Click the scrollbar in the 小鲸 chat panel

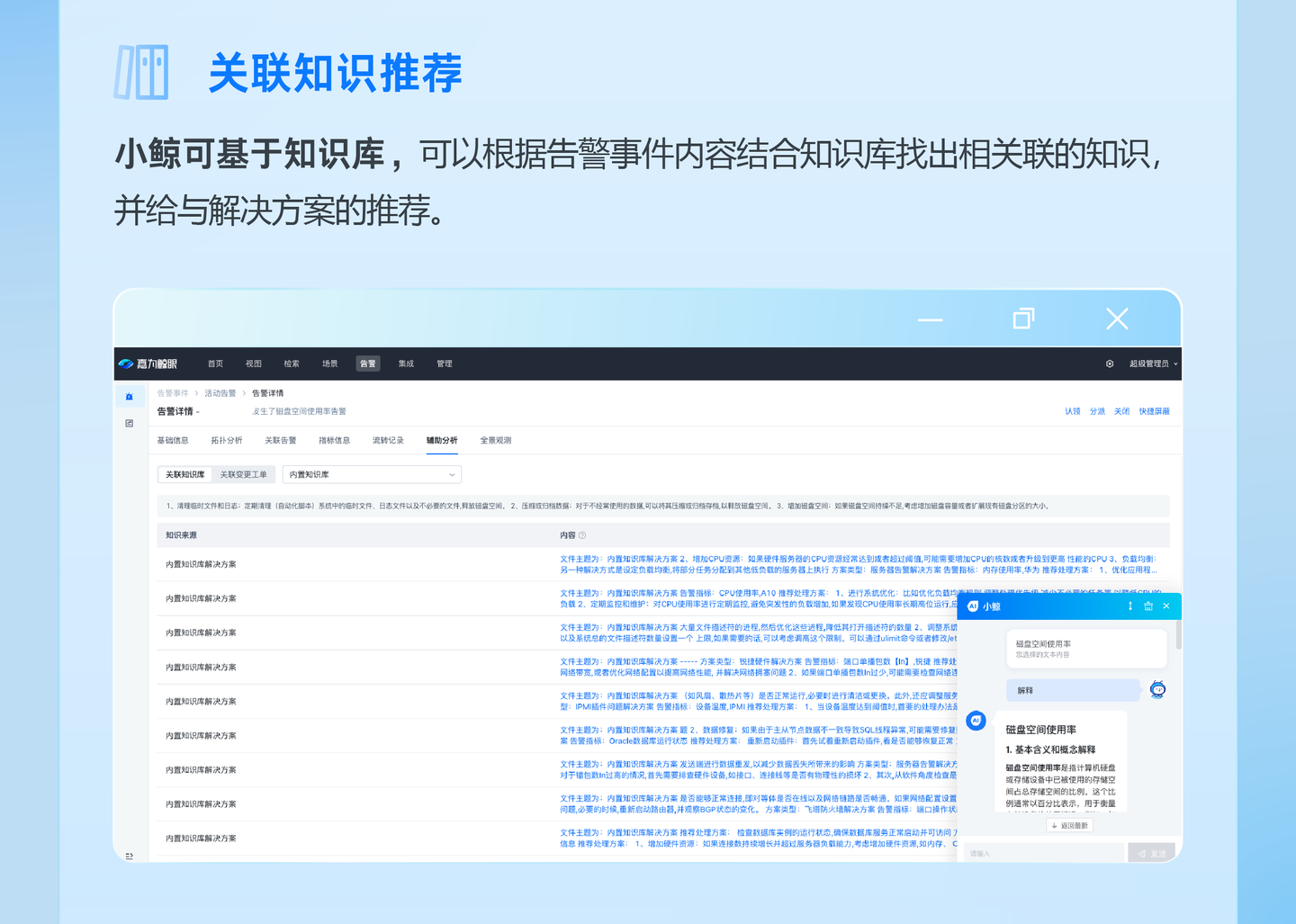coord(1178,634)
